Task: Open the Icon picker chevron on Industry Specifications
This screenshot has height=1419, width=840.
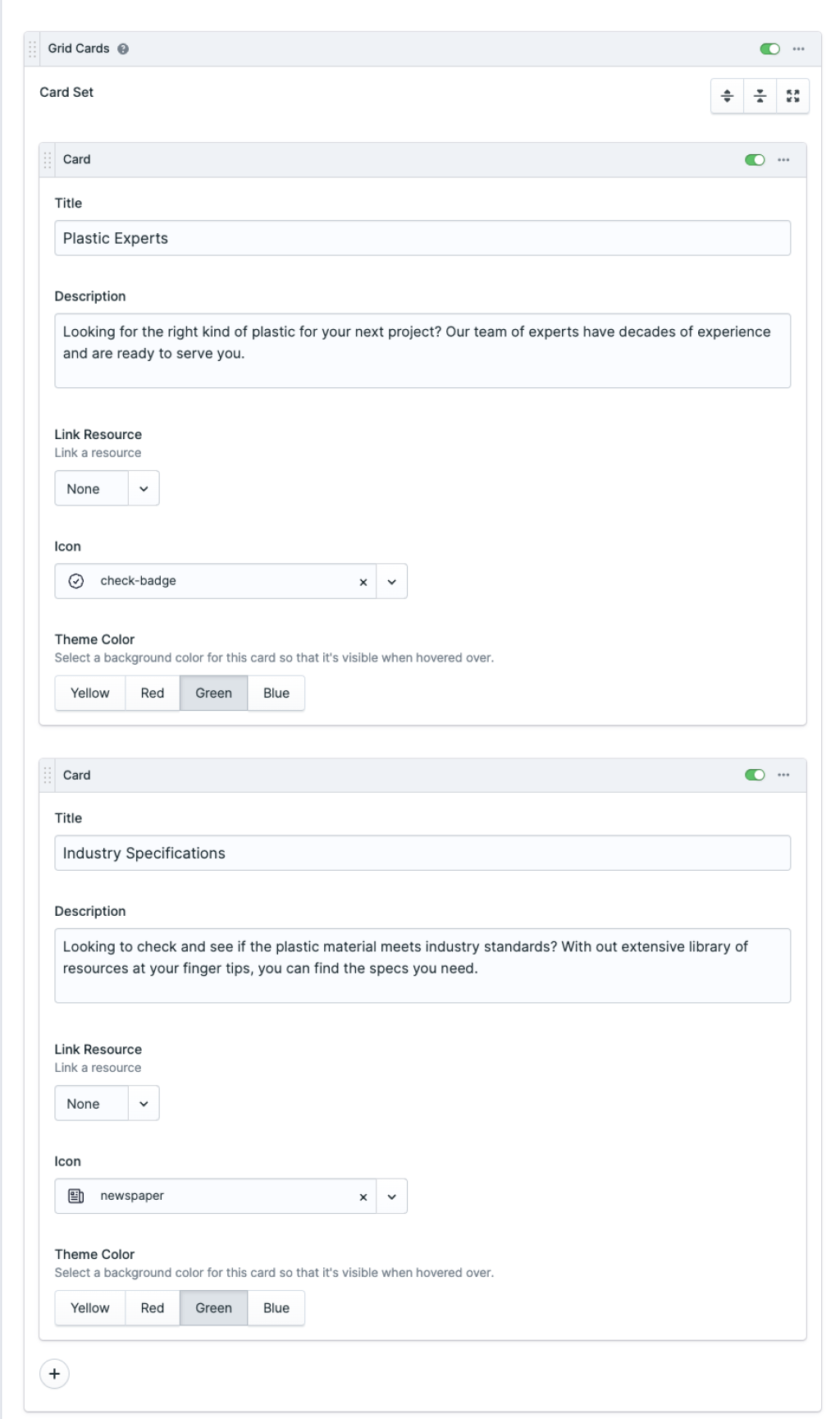Action: click(391, 1196)
